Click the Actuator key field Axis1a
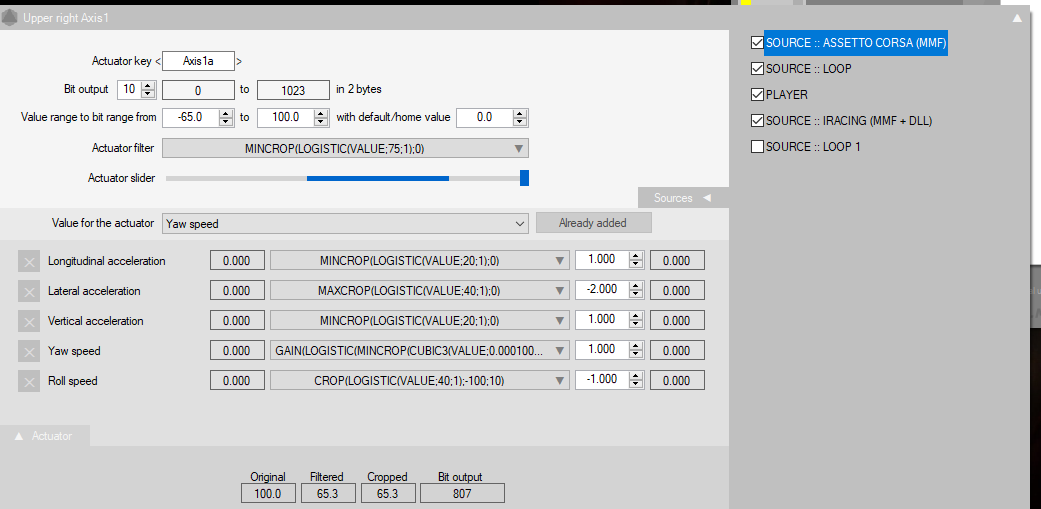Image resolution: width=1041 pixels, height=509 pixels. tap(198, 62)
